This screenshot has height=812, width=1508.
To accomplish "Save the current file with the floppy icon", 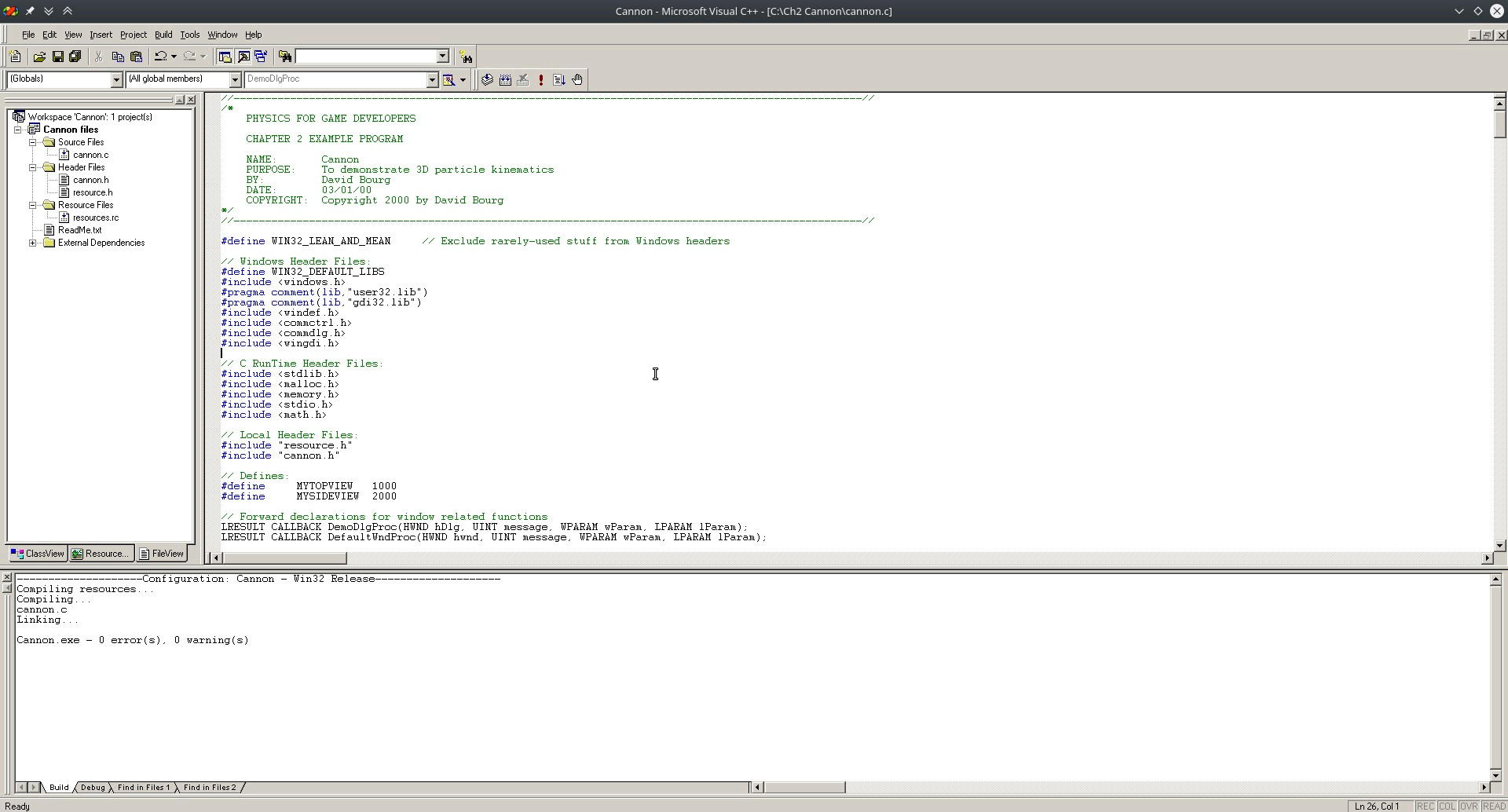I will 57,57.
